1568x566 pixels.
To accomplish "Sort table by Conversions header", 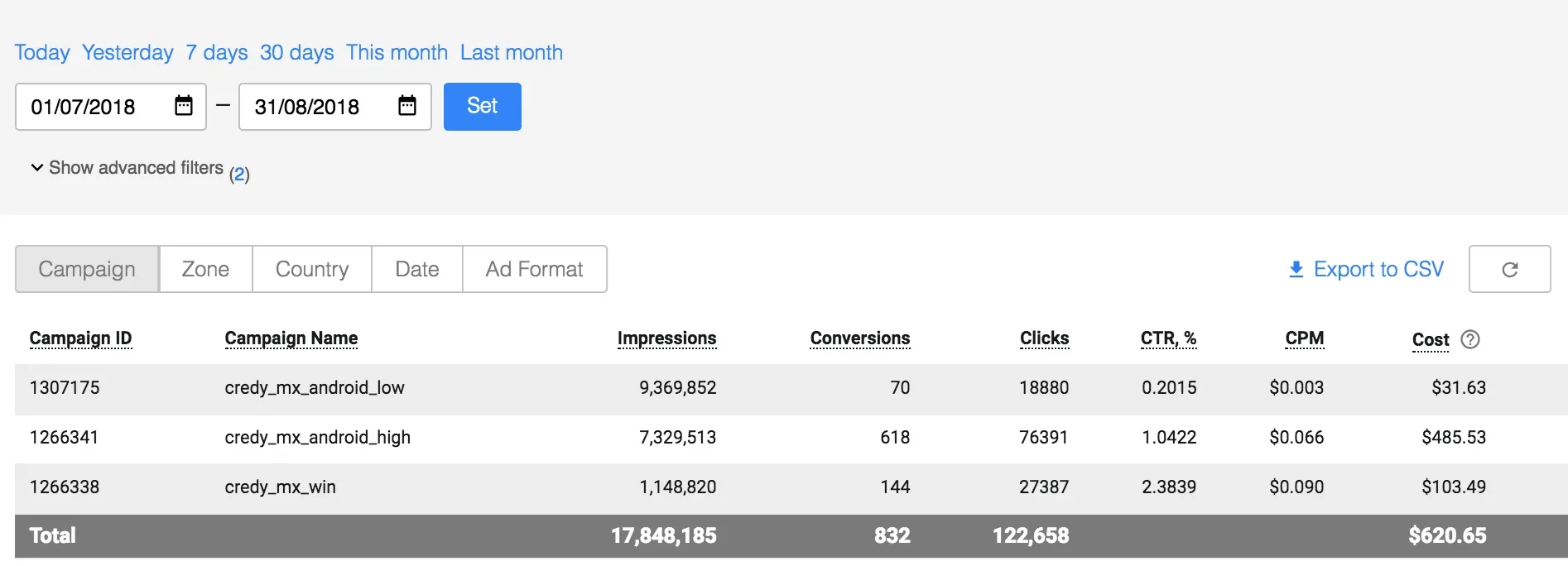I will 859,338.
